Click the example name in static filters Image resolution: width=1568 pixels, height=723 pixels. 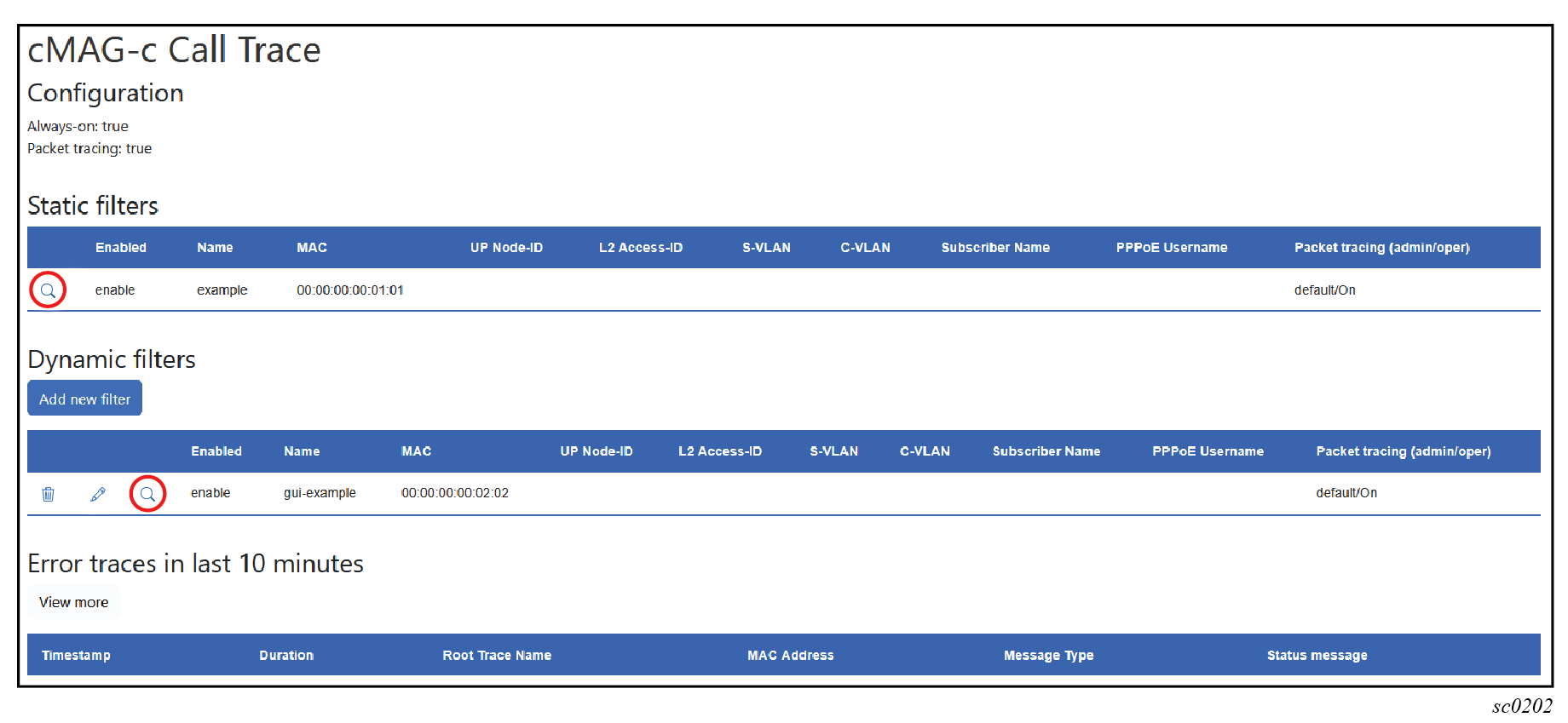222,290
